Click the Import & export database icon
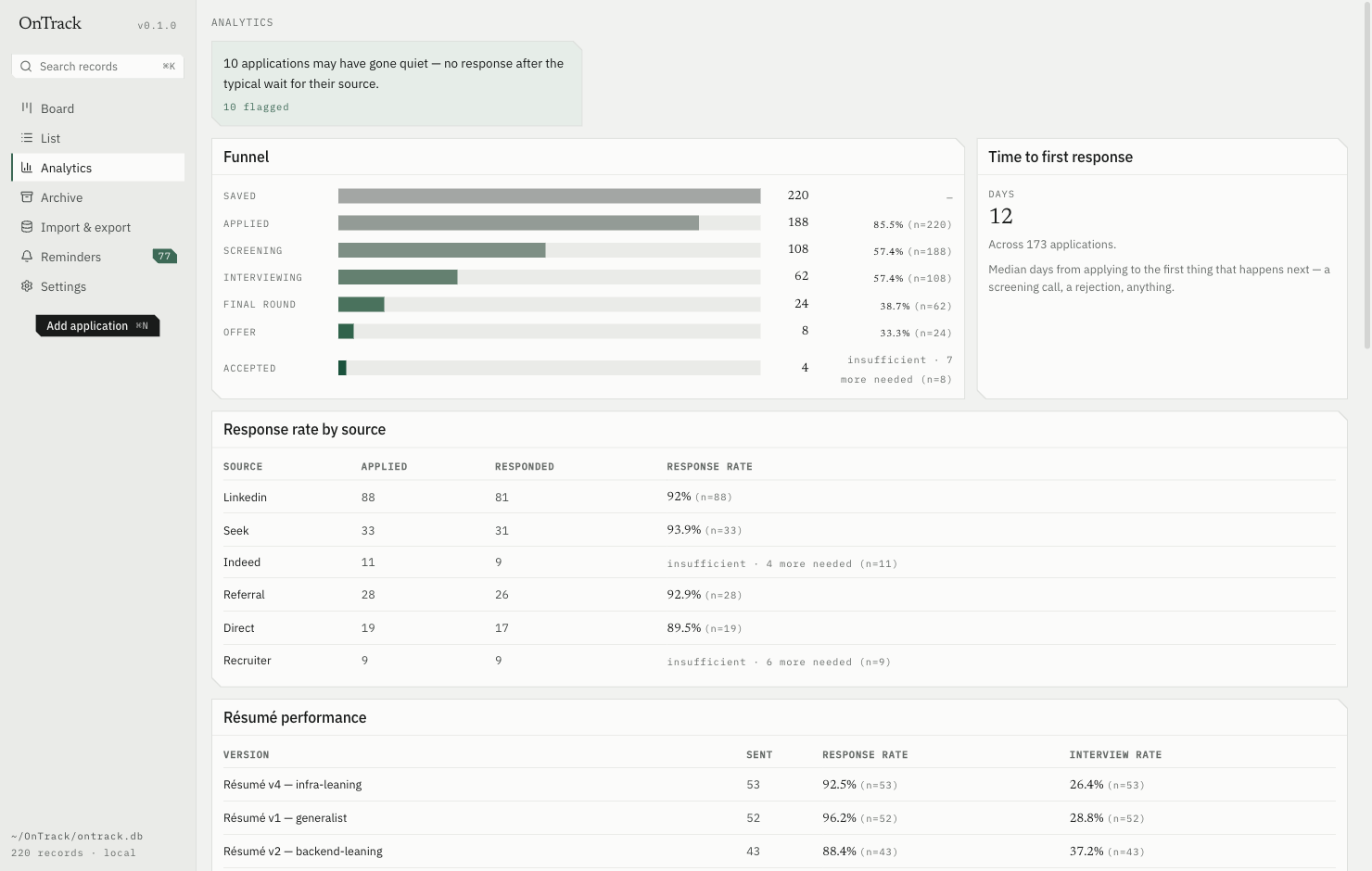This screenshot has height=871, width=1372. (x=27, y=227)
